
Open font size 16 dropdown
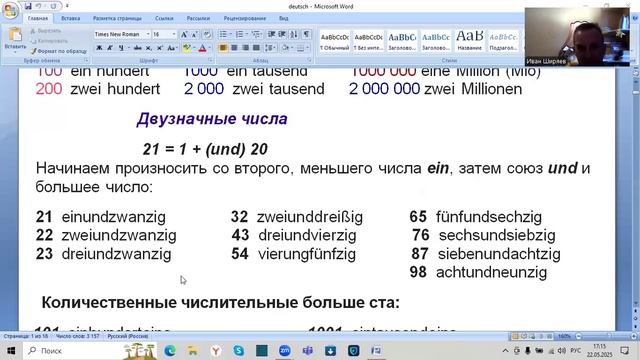pyautogui.click(x=174, y=34)
